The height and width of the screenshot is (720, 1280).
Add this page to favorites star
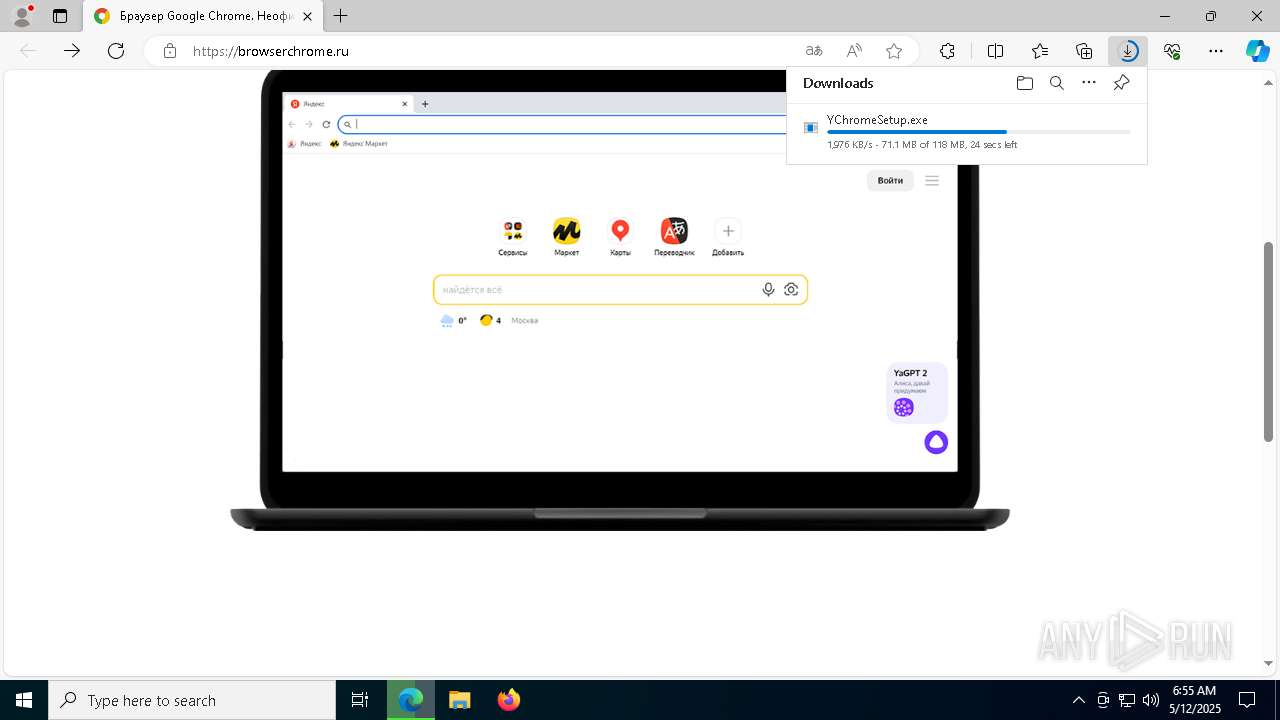pyautogui.click(x=894, y=51)
